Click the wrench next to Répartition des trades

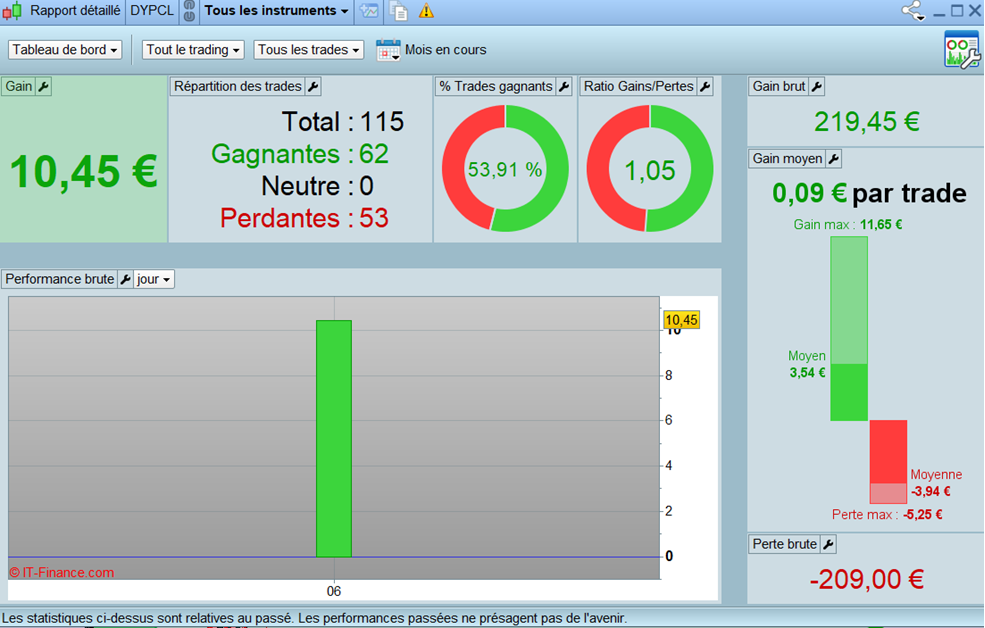point(313,87)
